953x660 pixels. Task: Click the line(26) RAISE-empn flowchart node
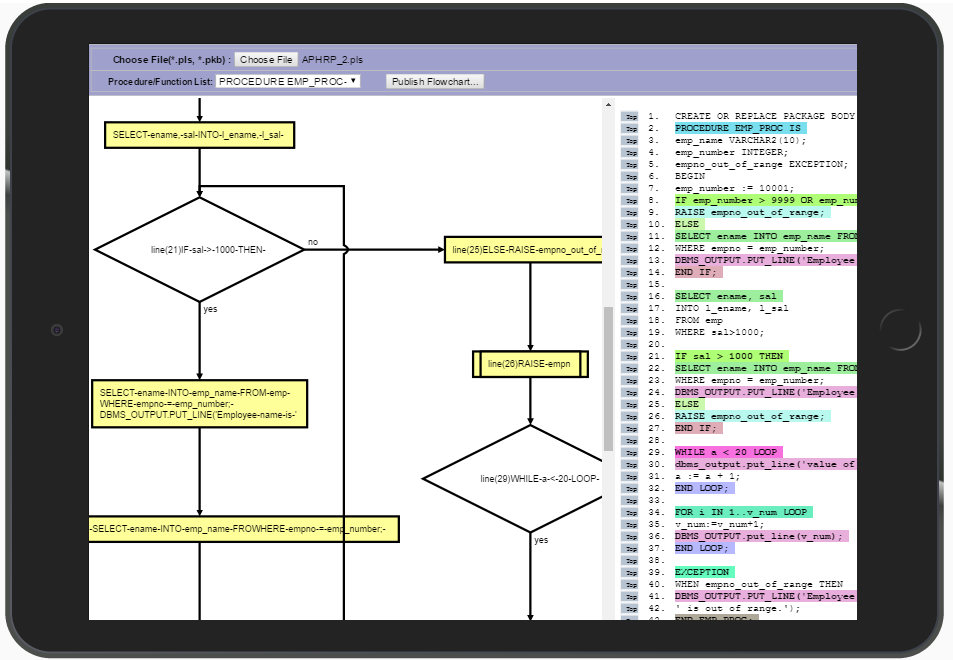point(529,364)
